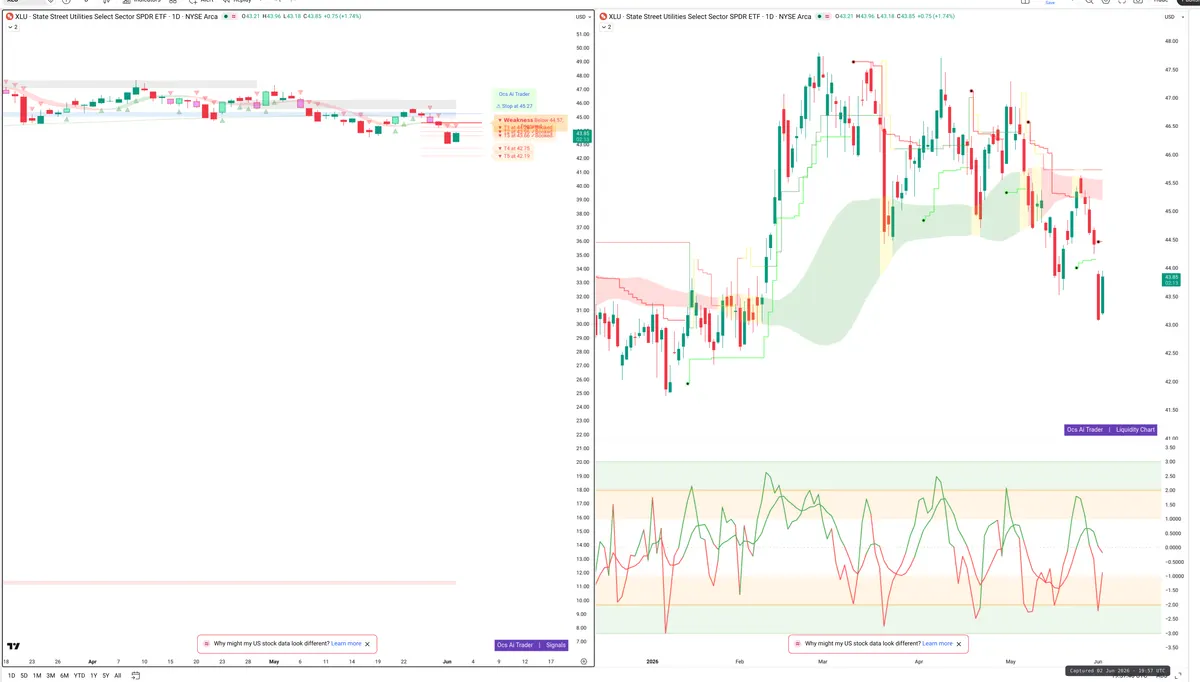Click green Ocs Ai Trader label box
This screenshot has width=1200, height=682.
pos(514,94)
